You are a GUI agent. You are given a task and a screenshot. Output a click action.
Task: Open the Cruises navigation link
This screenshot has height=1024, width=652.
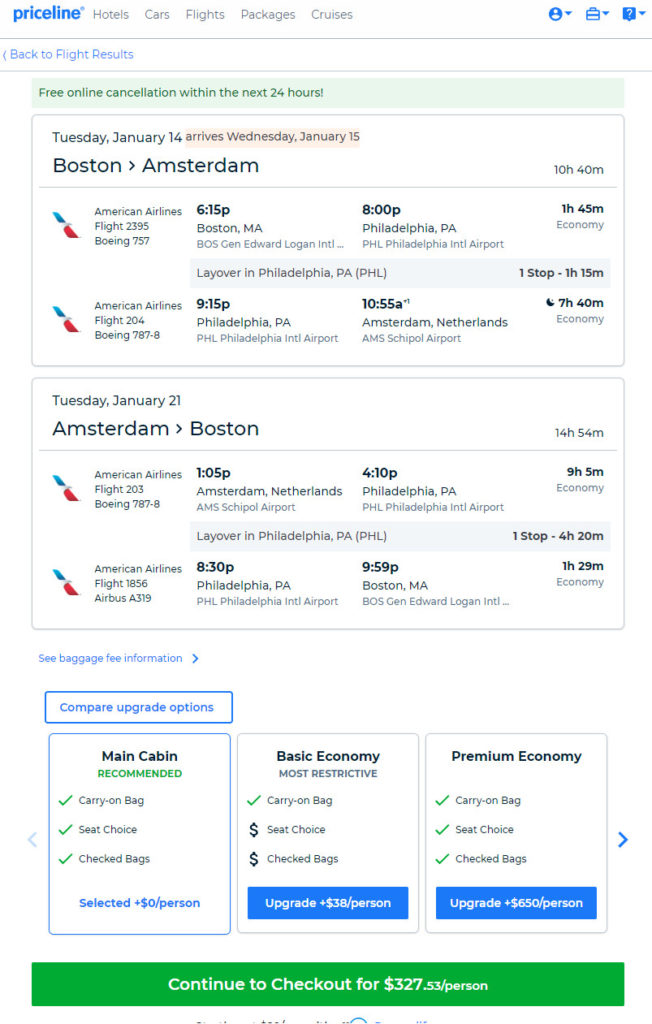tap(332, 14)
